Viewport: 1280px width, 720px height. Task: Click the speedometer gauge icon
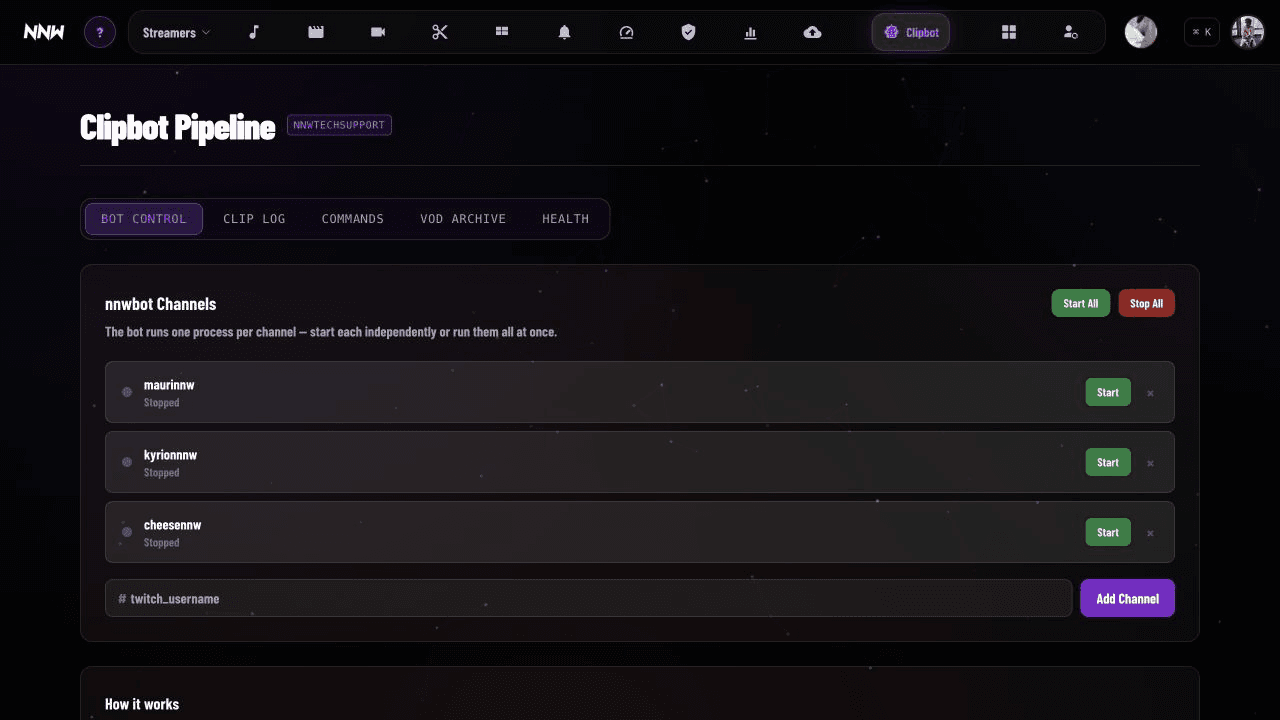pyautogui.click(x=627, y=32)
